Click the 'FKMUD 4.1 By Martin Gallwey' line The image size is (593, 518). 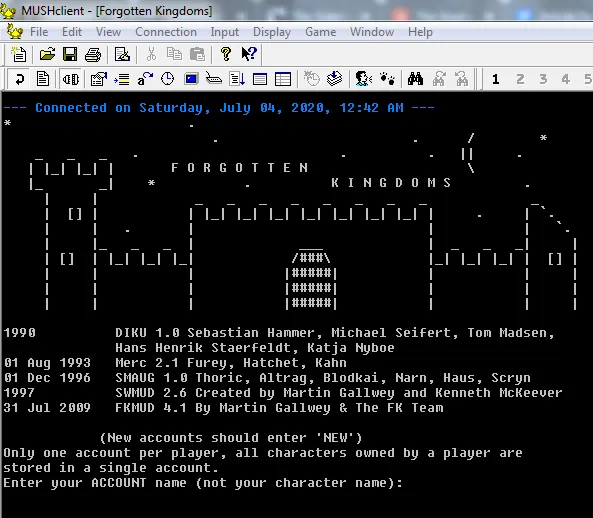click(279, 408)
